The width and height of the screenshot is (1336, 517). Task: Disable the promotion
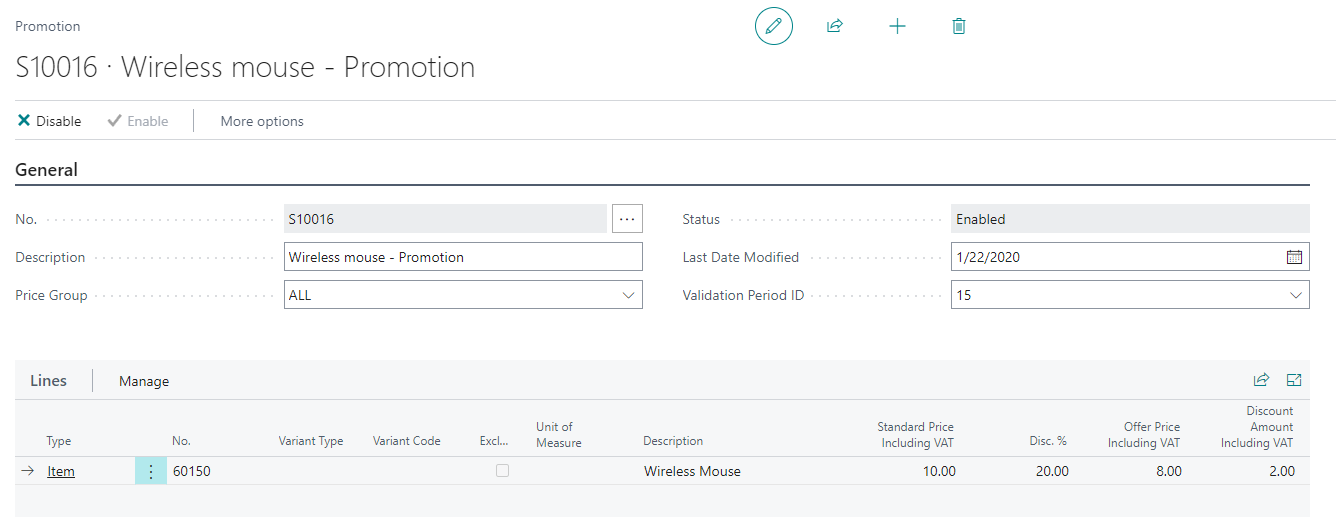coord(50,121)
